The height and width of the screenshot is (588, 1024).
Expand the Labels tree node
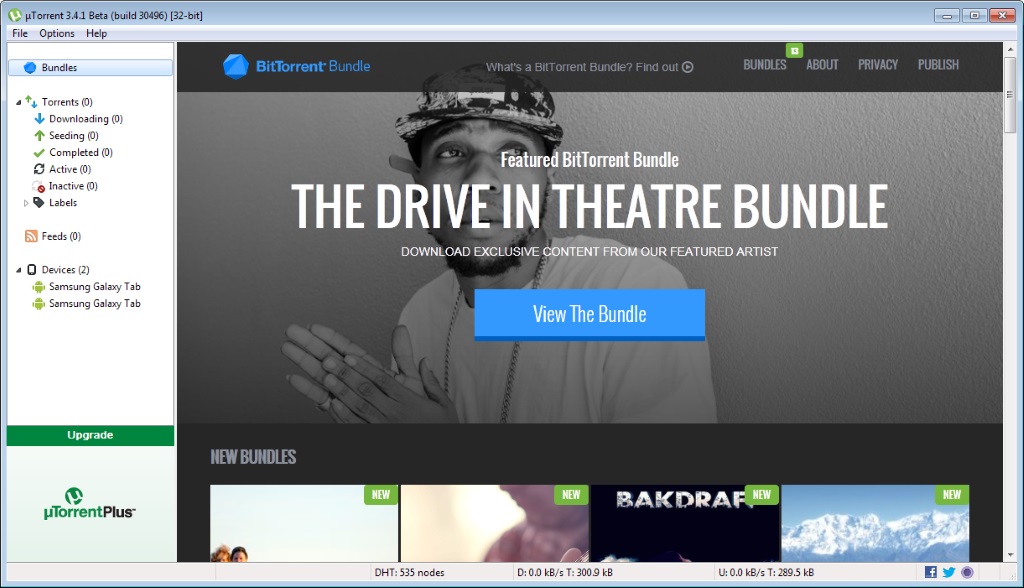26,203
